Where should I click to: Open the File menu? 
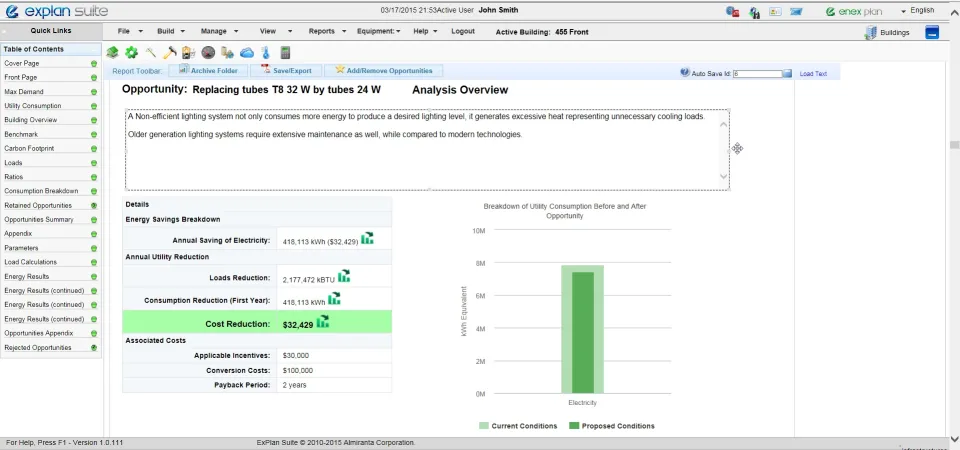(130, 31)
